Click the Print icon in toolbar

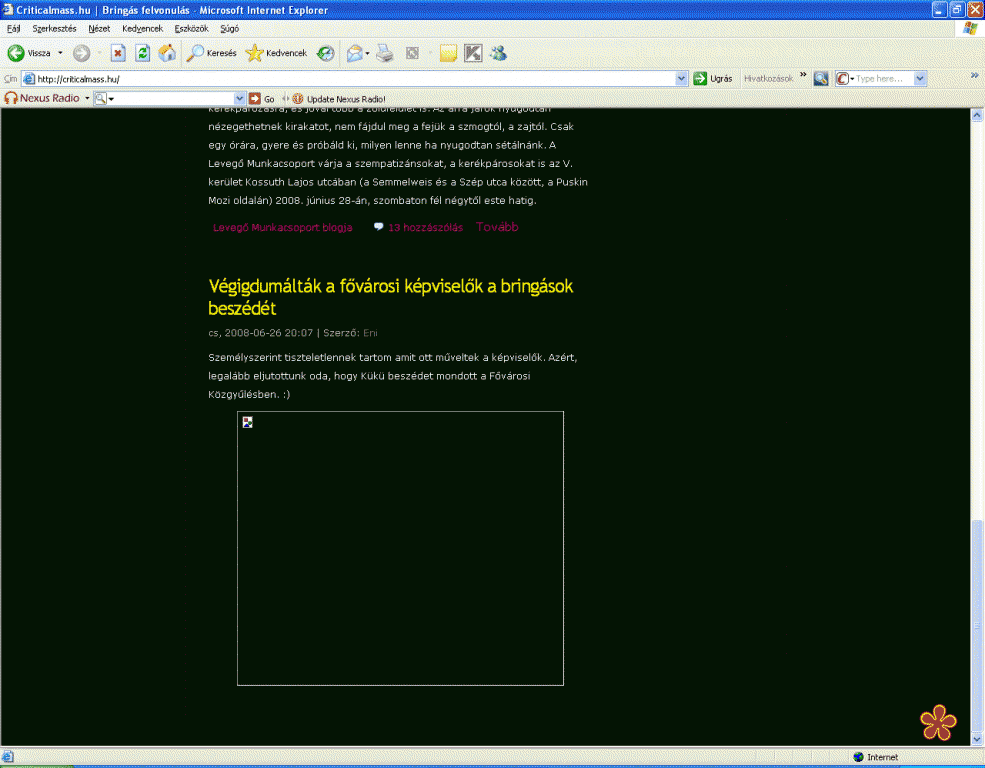coord(384,53)
